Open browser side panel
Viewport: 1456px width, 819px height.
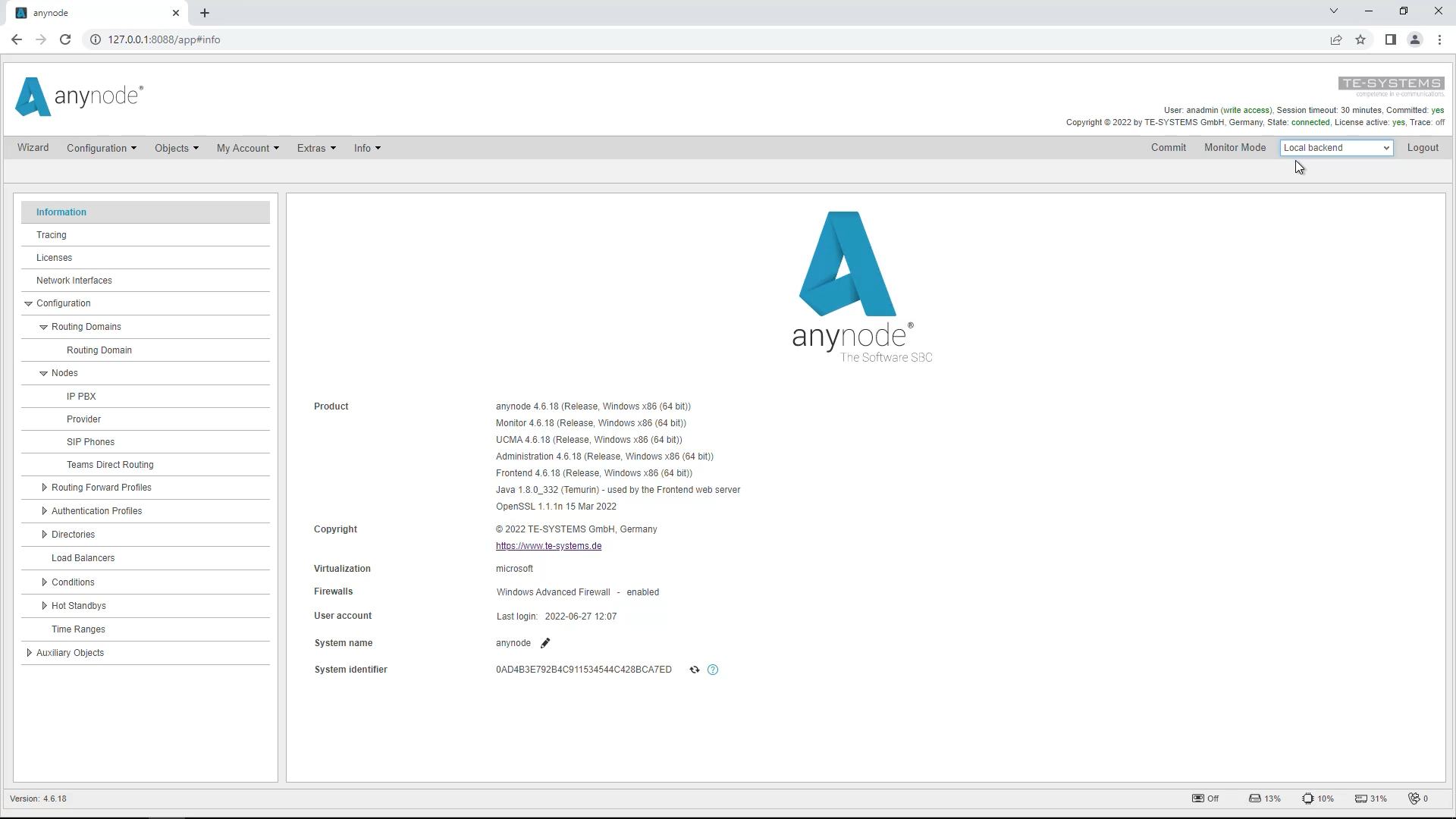[x=1390, y=39]
